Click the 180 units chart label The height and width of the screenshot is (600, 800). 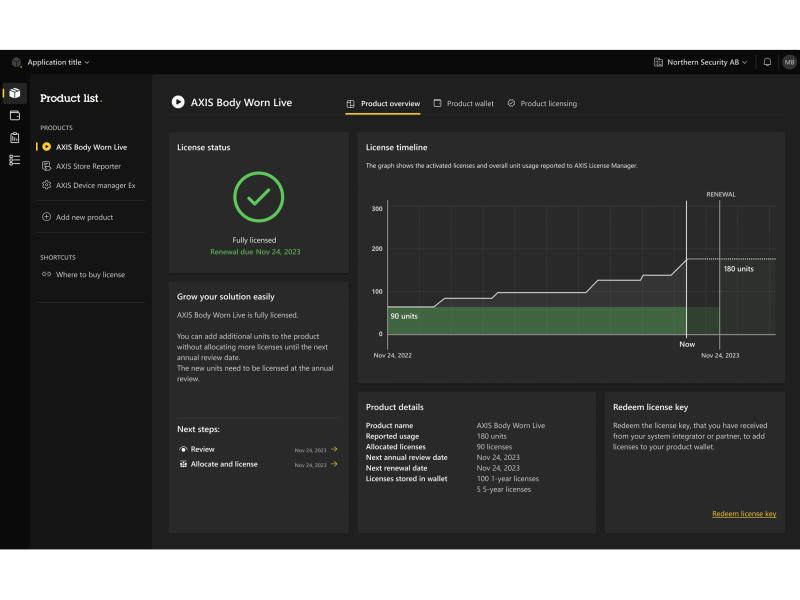click(738, 269)
